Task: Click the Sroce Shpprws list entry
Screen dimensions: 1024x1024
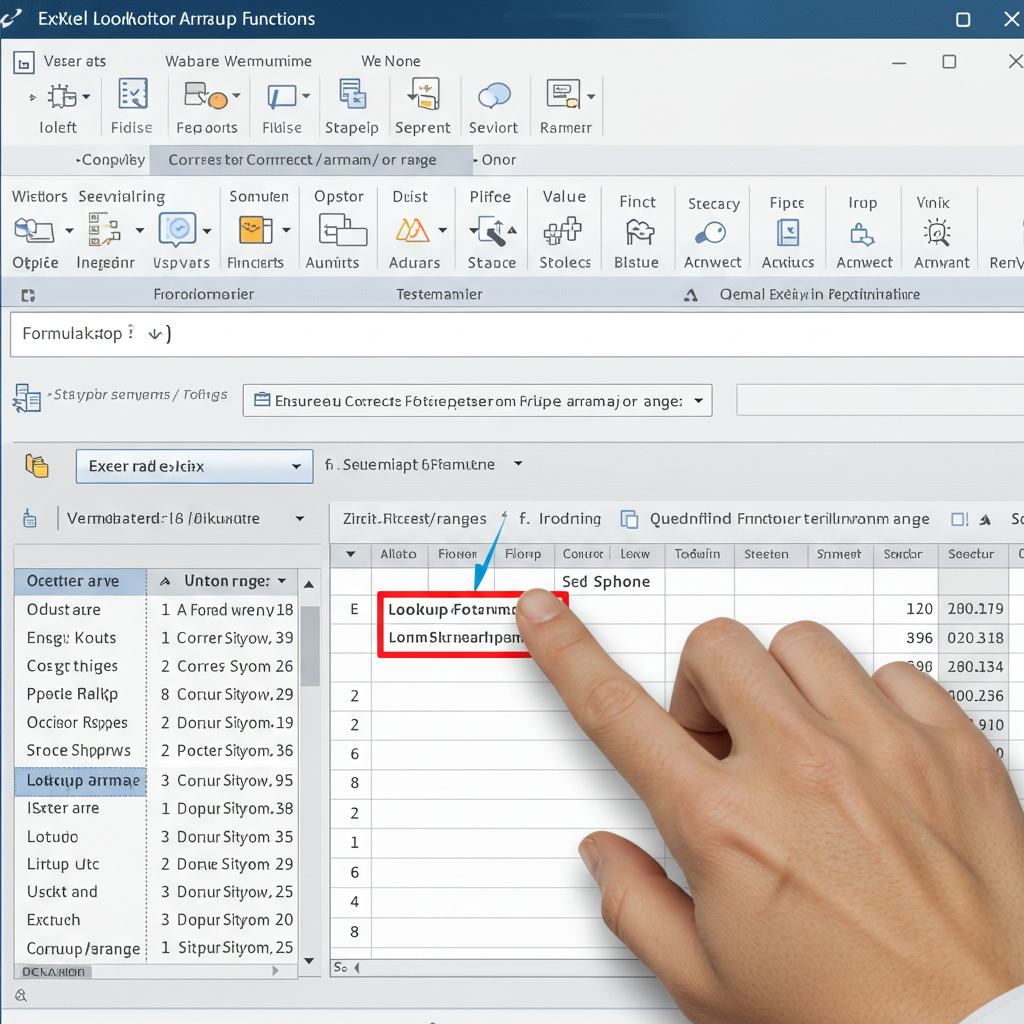Action: [78, 751]
